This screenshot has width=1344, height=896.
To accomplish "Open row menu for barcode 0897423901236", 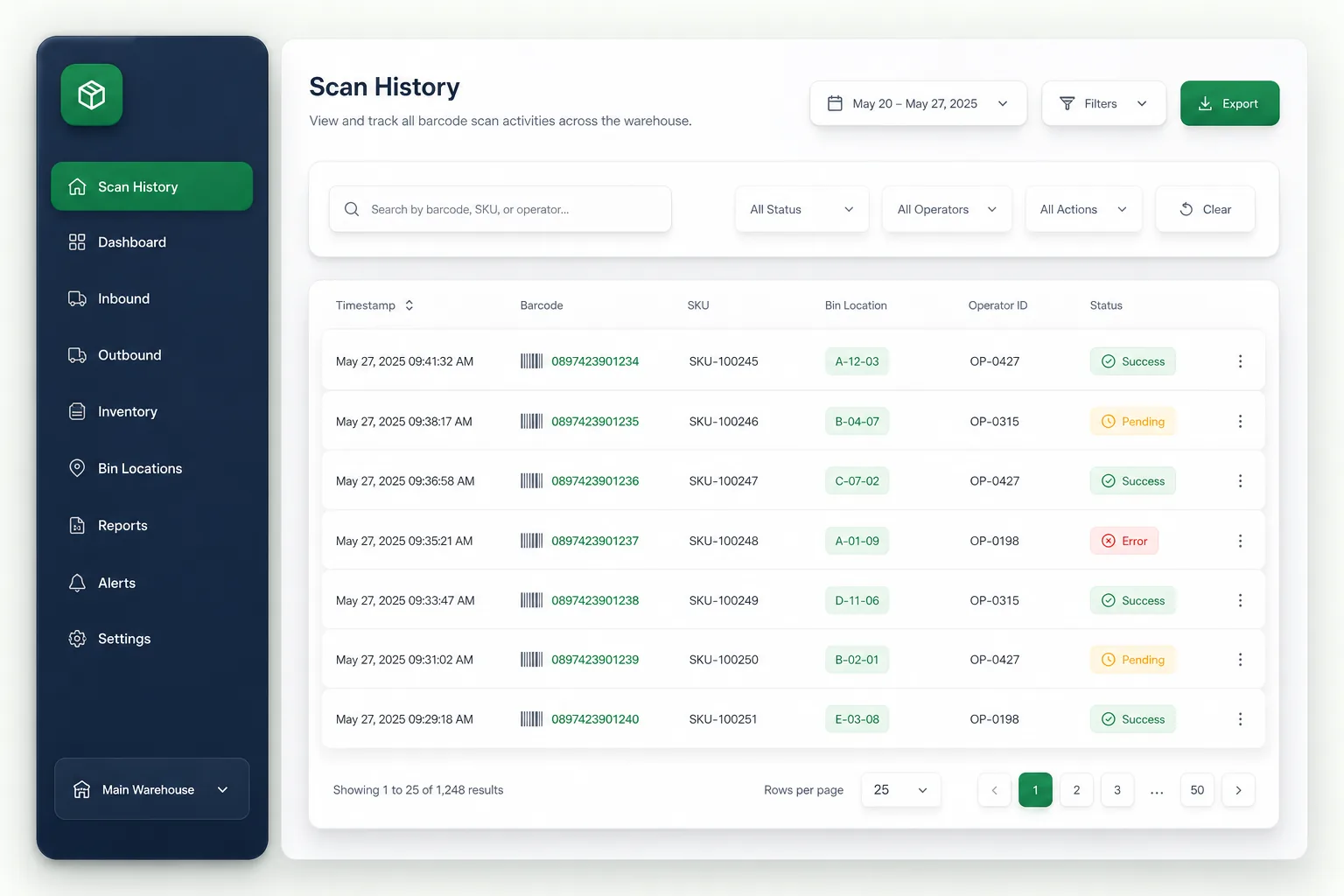I will (x=1240, y=481).
